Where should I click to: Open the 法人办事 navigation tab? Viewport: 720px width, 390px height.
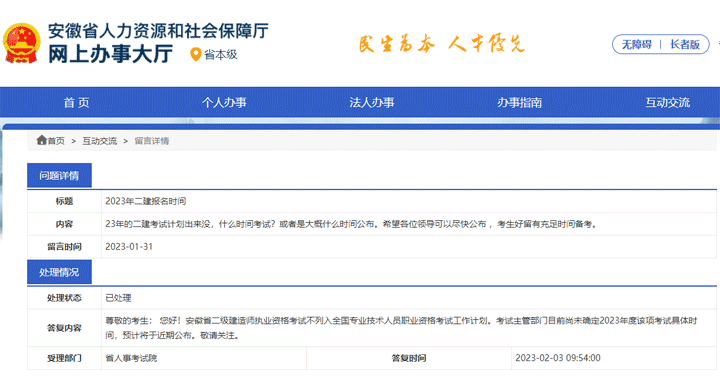pyautogui.click(x=371, y=102)
